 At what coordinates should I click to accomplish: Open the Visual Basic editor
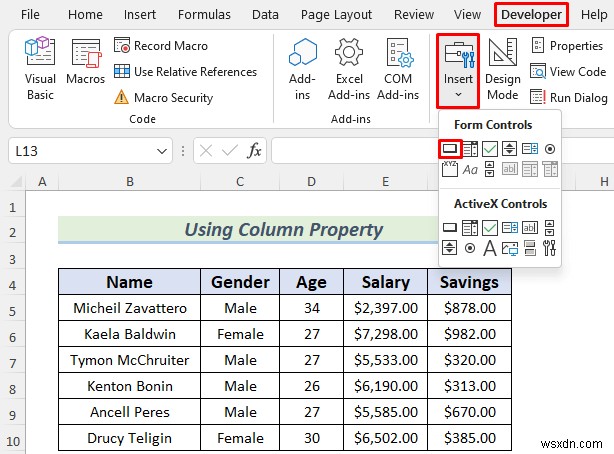point(40,69)
